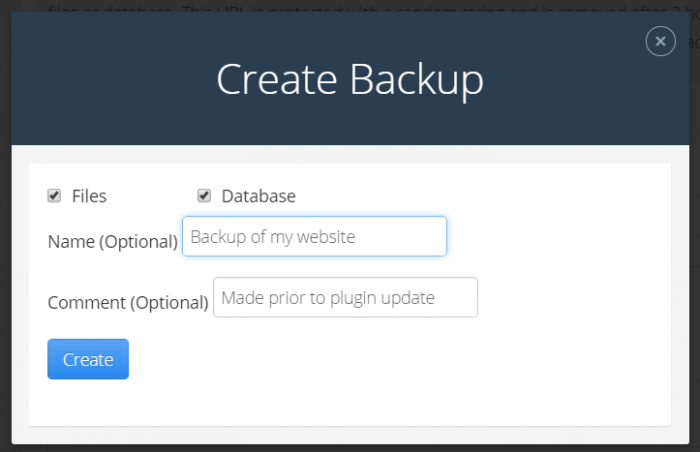
Task: Click the "Create Backup" dialog title
Action: (349, 80)
